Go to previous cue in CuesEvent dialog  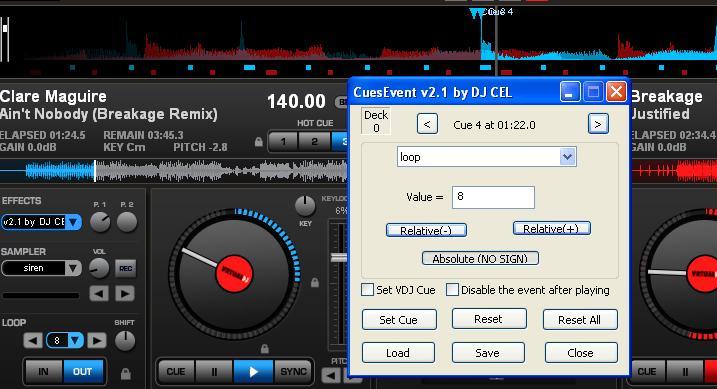coord(427,124)
